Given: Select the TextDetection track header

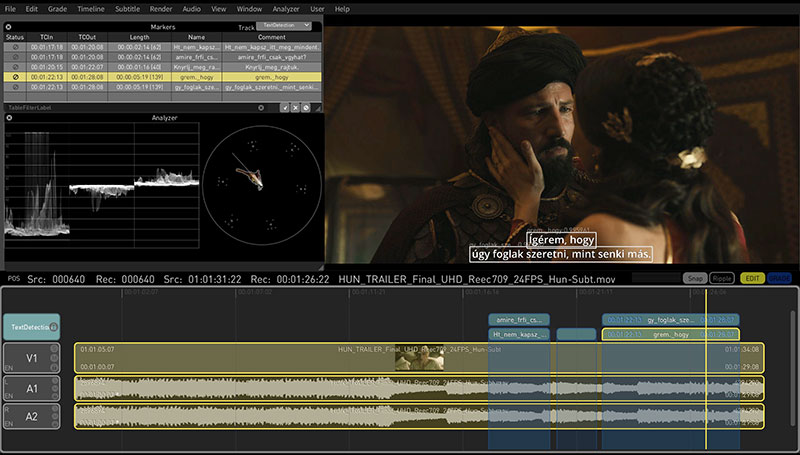Looking at the screenshot, I should click(x=32, y=327).
